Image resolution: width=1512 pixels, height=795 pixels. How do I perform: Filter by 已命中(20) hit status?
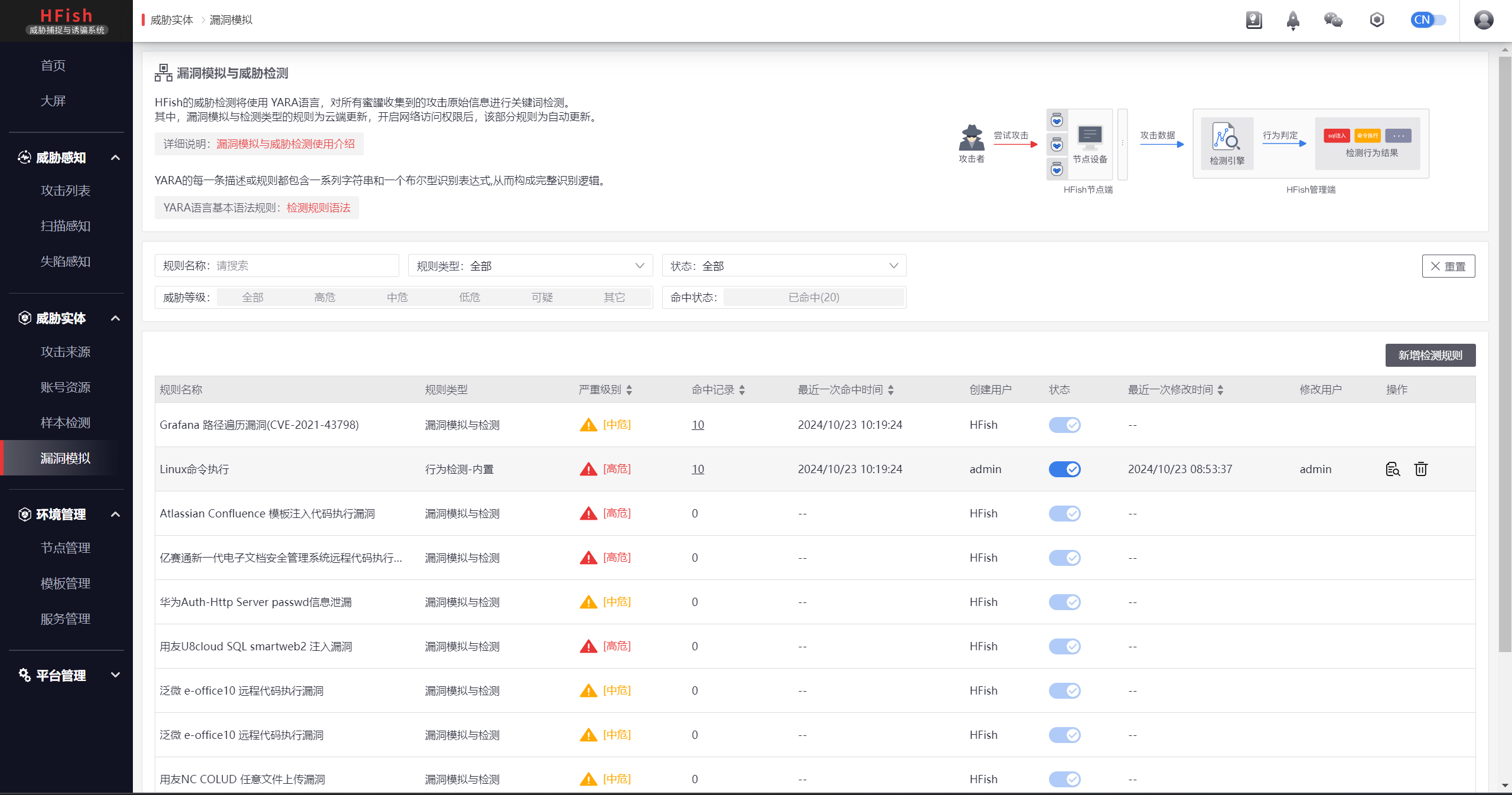[814, 297]
